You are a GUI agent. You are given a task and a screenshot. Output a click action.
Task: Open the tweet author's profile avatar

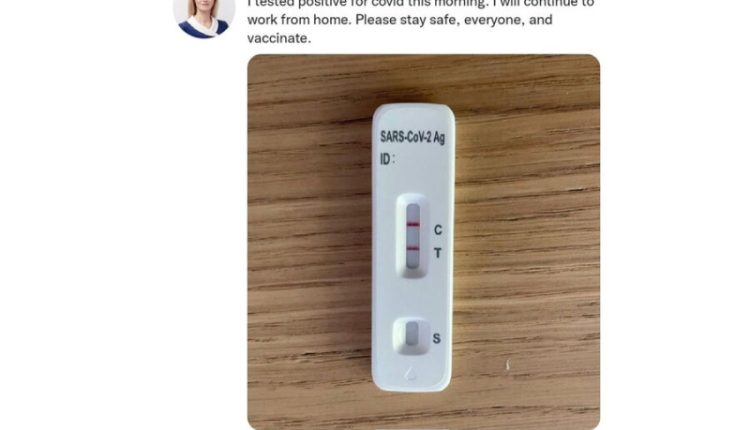(x=204, y=17)
